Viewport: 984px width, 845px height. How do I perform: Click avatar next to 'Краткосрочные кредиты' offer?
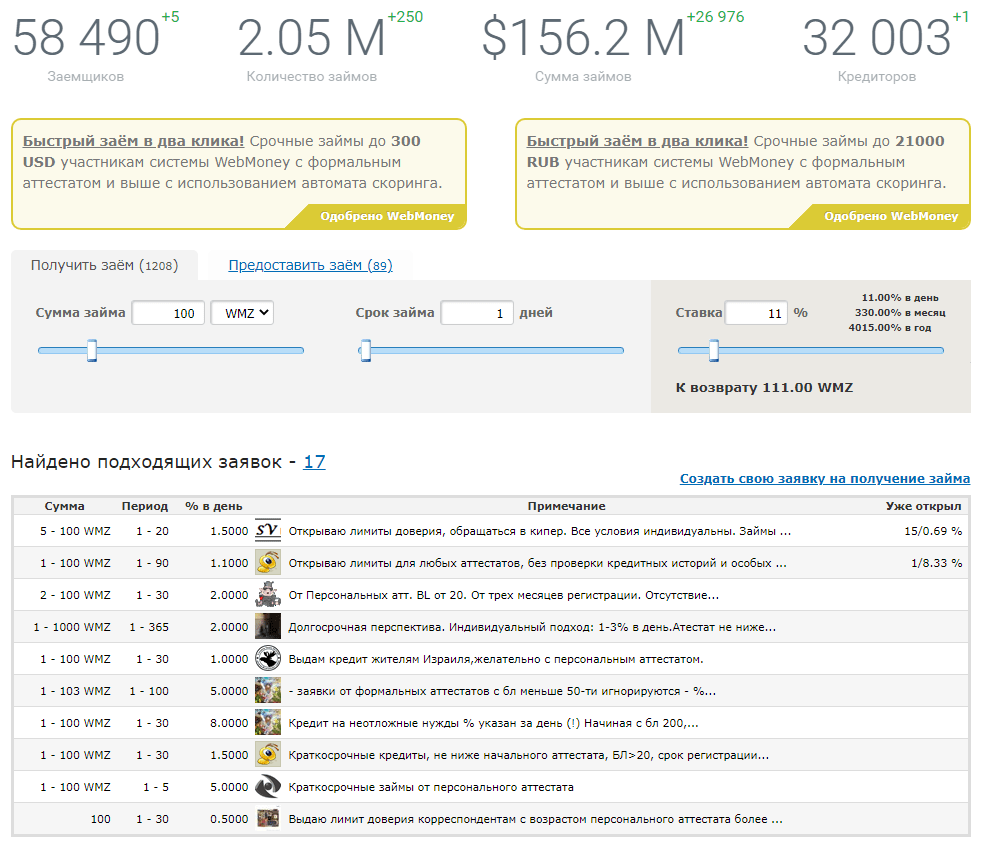point(267,755)
